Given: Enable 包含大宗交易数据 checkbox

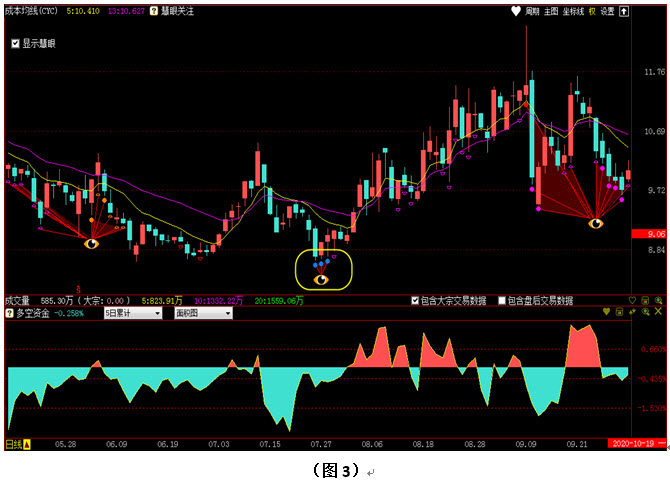Looking at the screenshot, I should coord(416,300).
